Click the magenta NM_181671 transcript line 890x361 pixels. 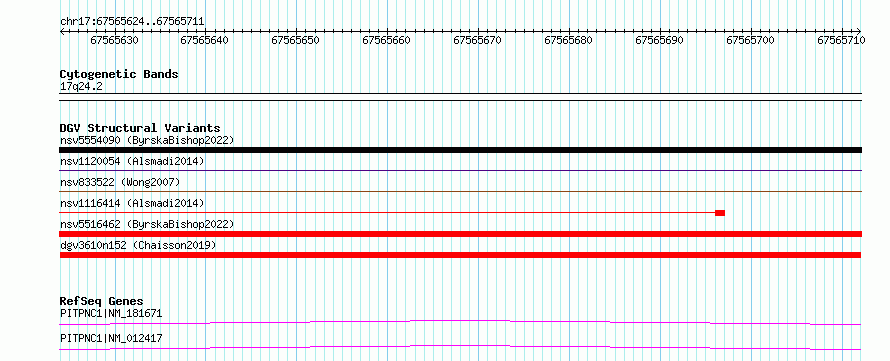coord(460,322)
